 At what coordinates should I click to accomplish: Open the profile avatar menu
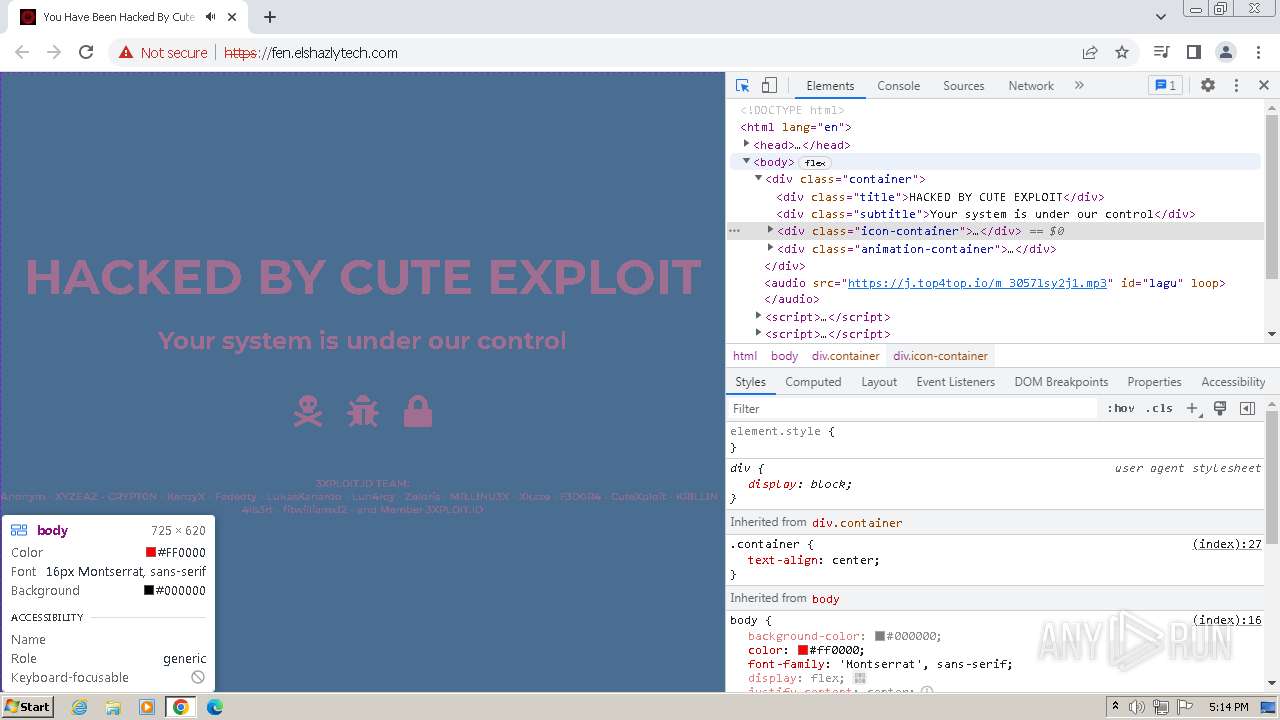(x=1226, y=52)
